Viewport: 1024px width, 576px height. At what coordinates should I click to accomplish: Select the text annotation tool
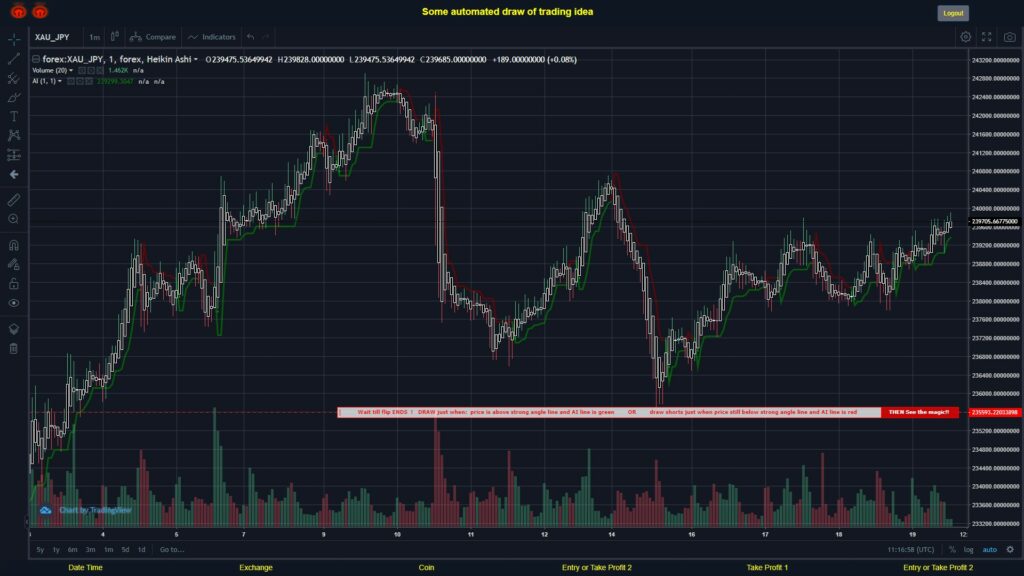tap(14, 116)
